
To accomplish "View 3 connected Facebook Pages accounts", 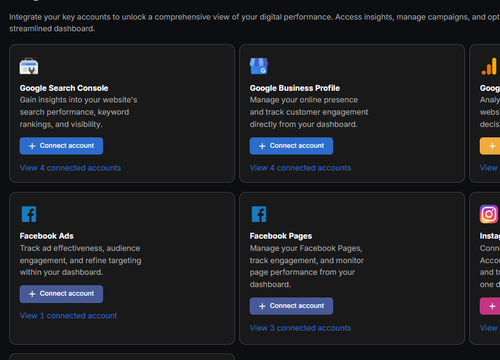I will point(300,328).
